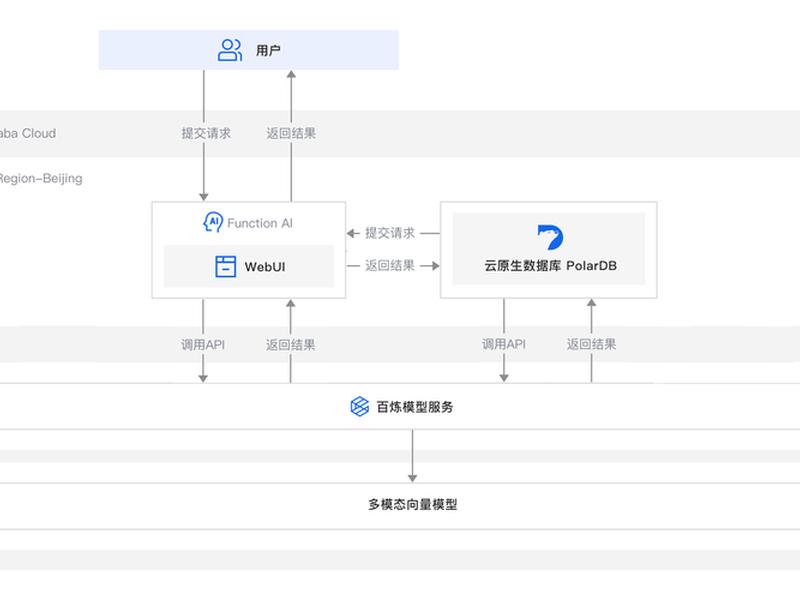Screen dimensions: 800x600
Task: Click 返回结果 label between WebUI and PolarDB
Action: (390, 265)
